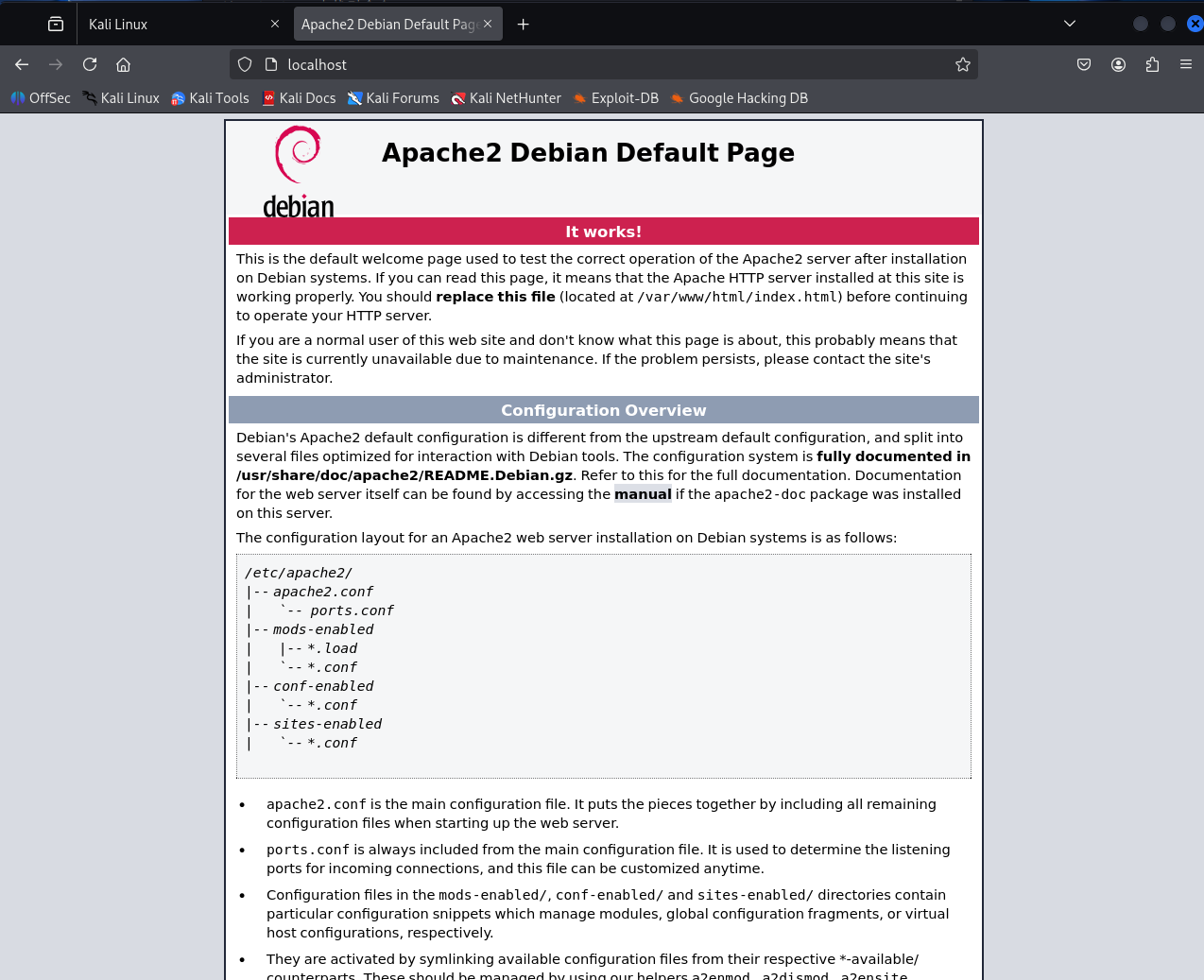1204x980 pixels.
Task: Click the bold replace this file text
Action: (495, 297)
